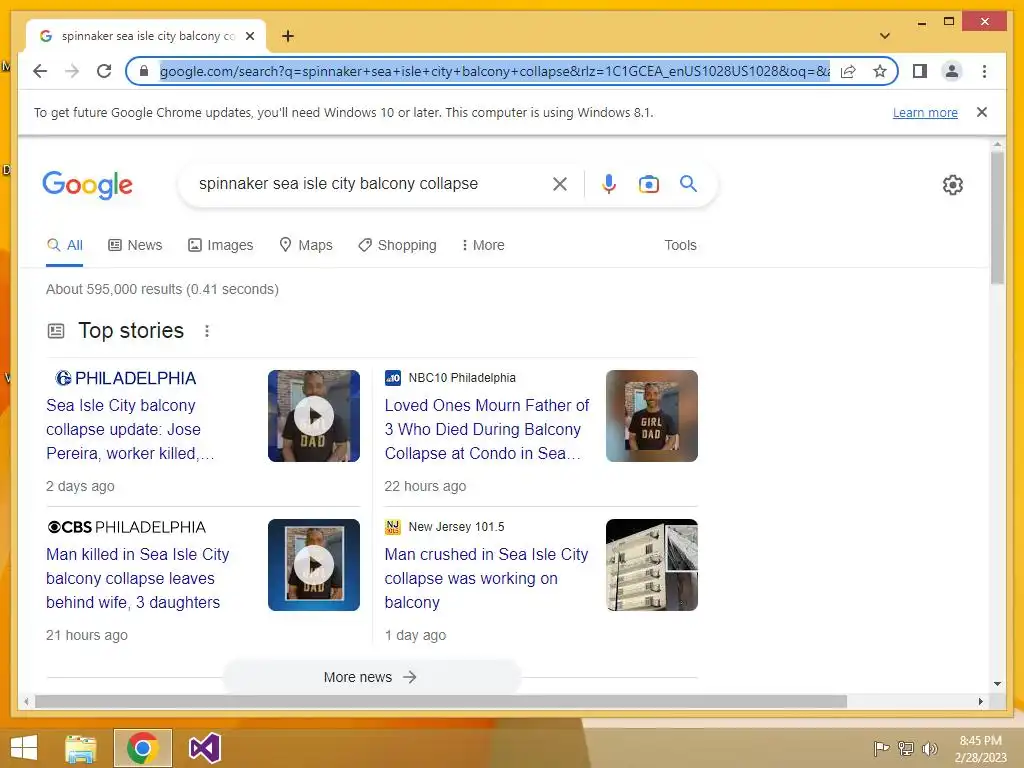
Task: Open search Tools
Action: click(x=680, y=245)
